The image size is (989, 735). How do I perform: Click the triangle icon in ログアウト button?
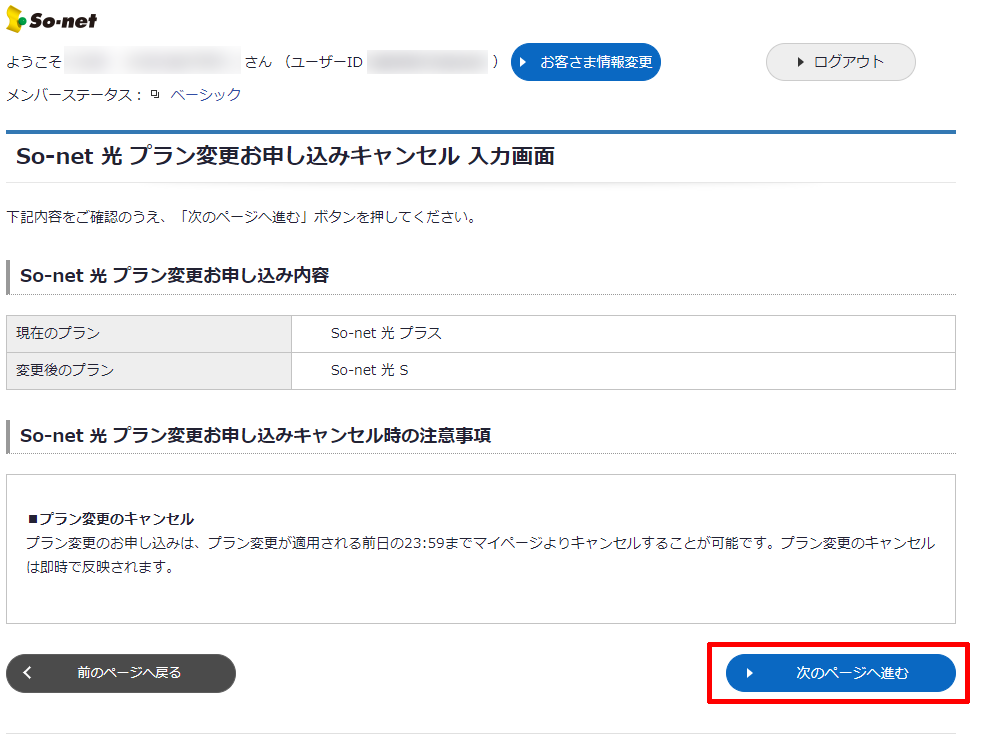point(801,62)
